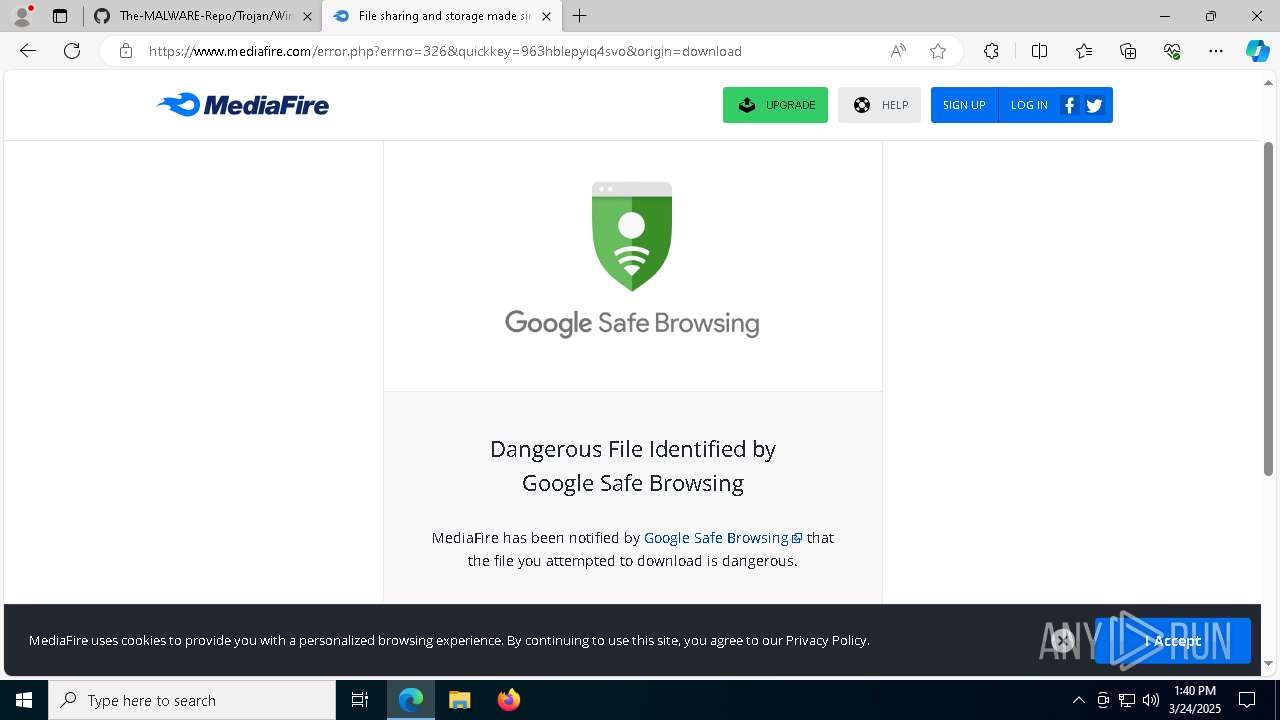Open the volume tray icon
The height and width of the screenshot is (720, 1280).
1151,700
